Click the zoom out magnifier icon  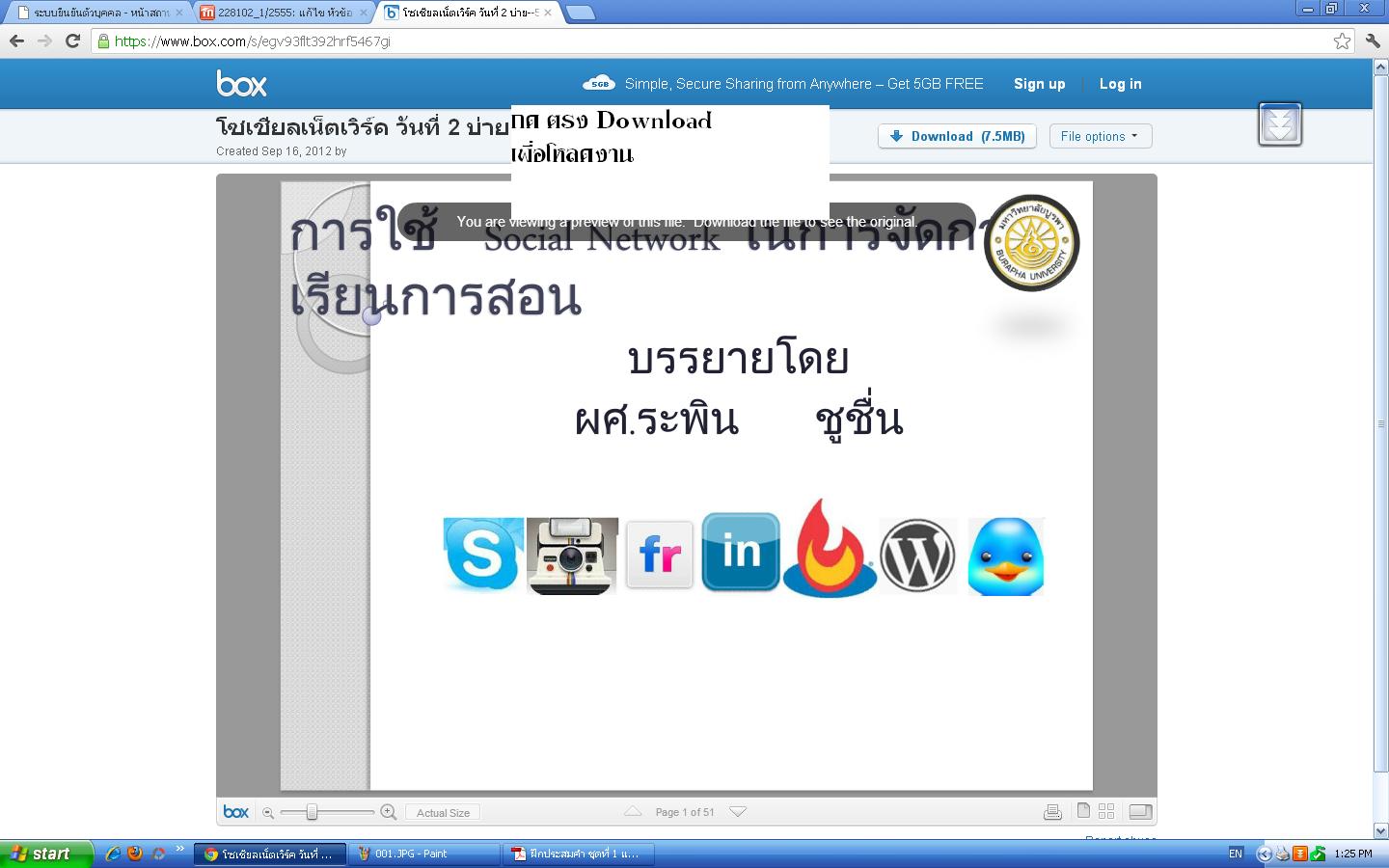click(268, 813)
